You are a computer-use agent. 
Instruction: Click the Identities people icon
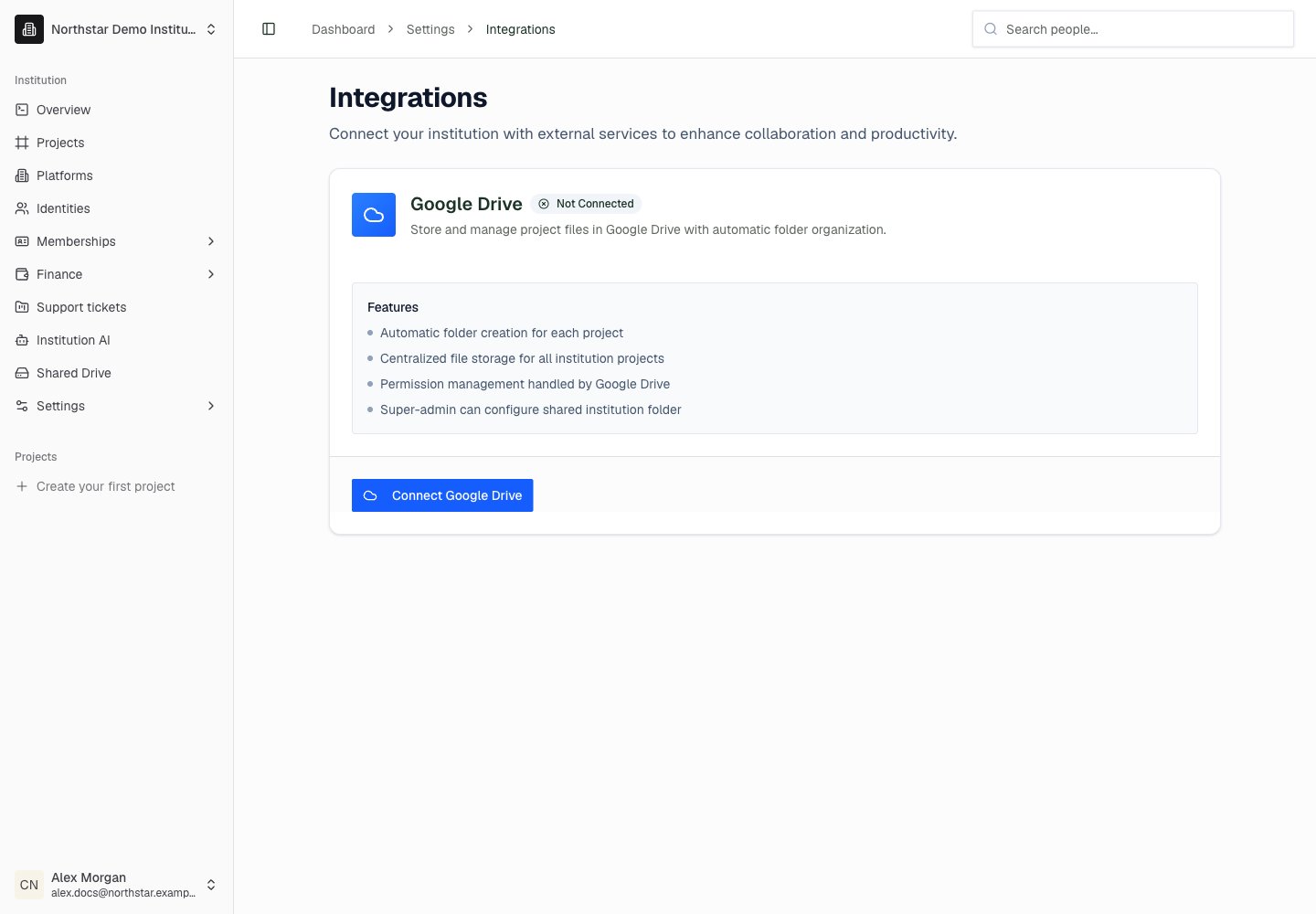click(x=22, y=208)
